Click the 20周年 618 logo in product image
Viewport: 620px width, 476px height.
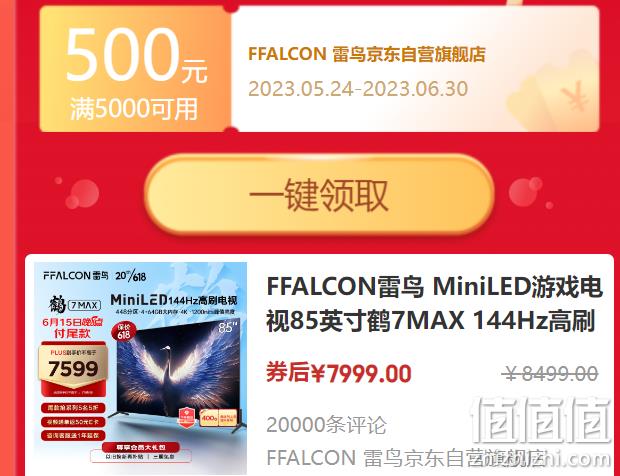tap(130, 275)
